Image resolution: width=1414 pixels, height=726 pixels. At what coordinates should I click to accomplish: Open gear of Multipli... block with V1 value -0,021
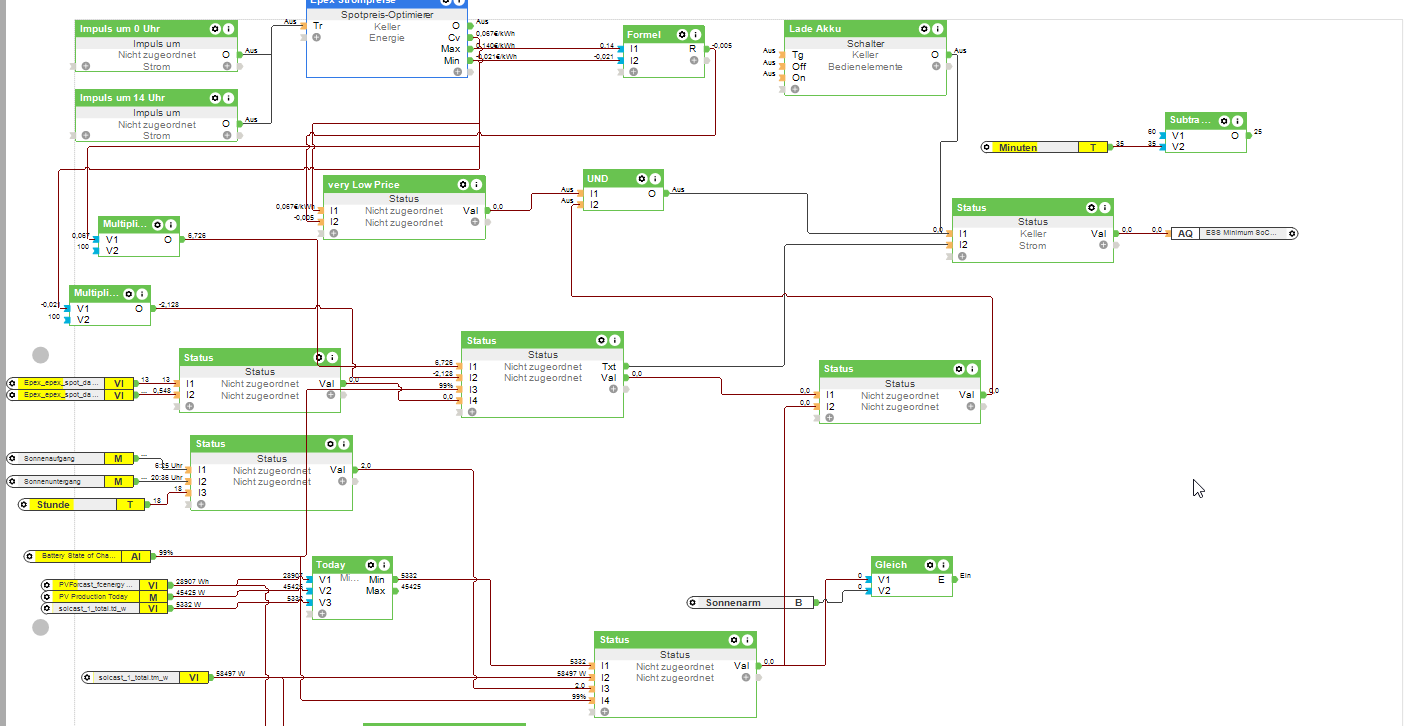(x=128, y=294)
